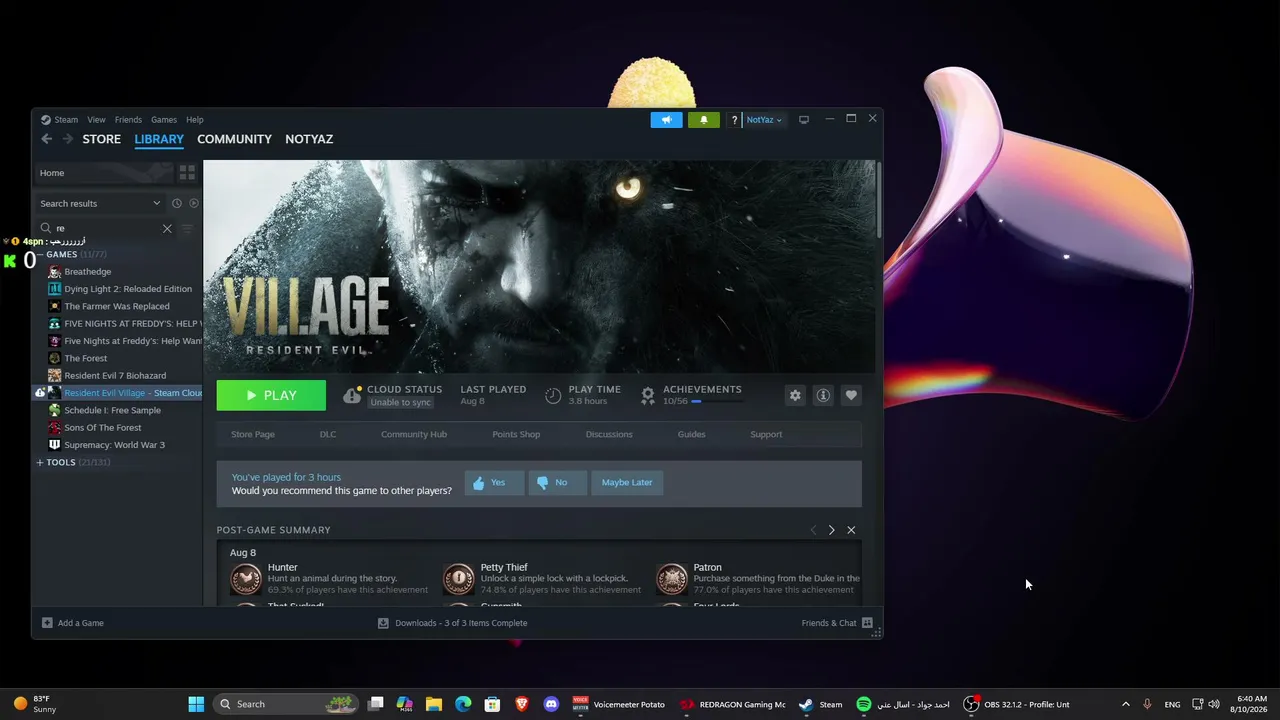This screenshot has width=1280, height=720.
Task: Open the Search results collection dropdown
Action: click(100, 203)
